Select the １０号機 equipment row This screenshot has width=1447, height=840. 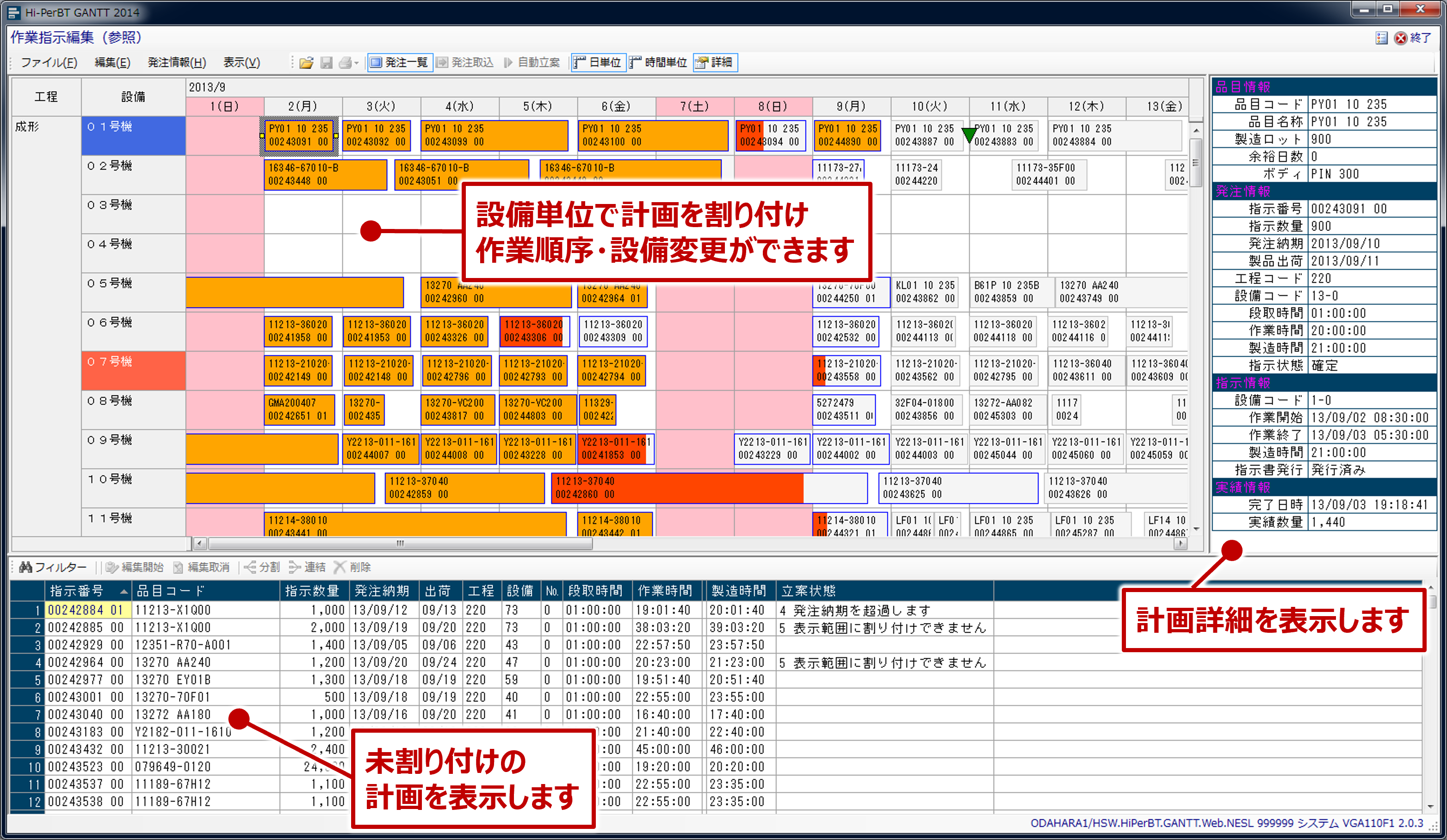click(133, 488)
